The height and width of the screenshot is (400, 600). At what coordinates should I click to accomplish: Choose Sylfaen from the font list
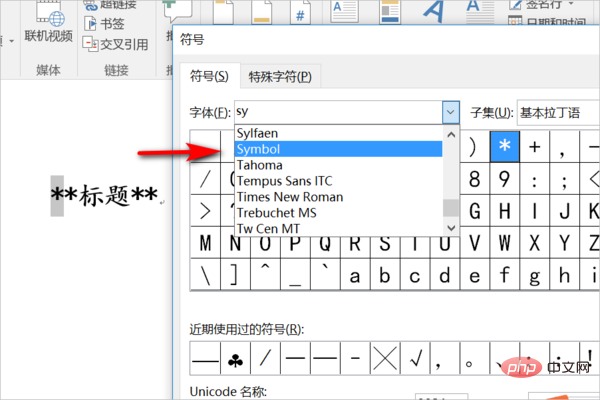[258, 133]
